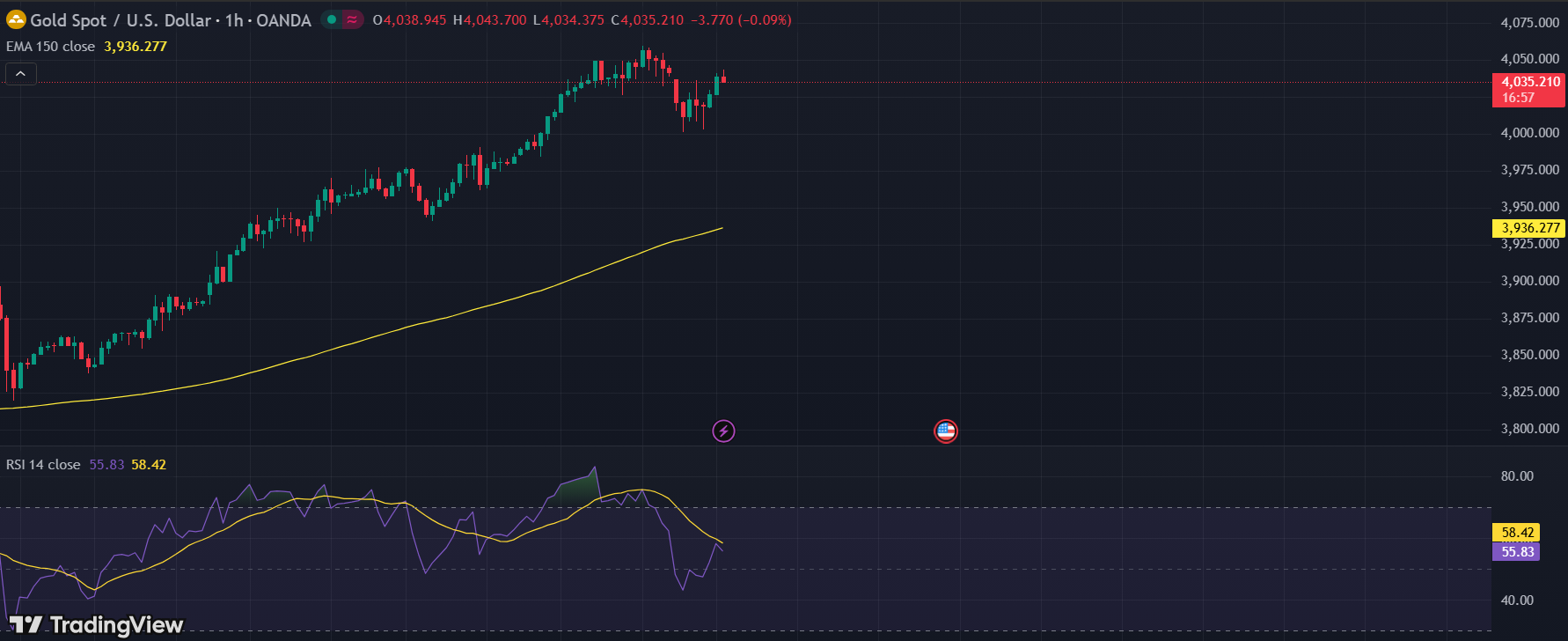Screen dimensions: 1568x641
Task: Click the purple 55.83 RSI axis label
Action: pos(1516,552)
